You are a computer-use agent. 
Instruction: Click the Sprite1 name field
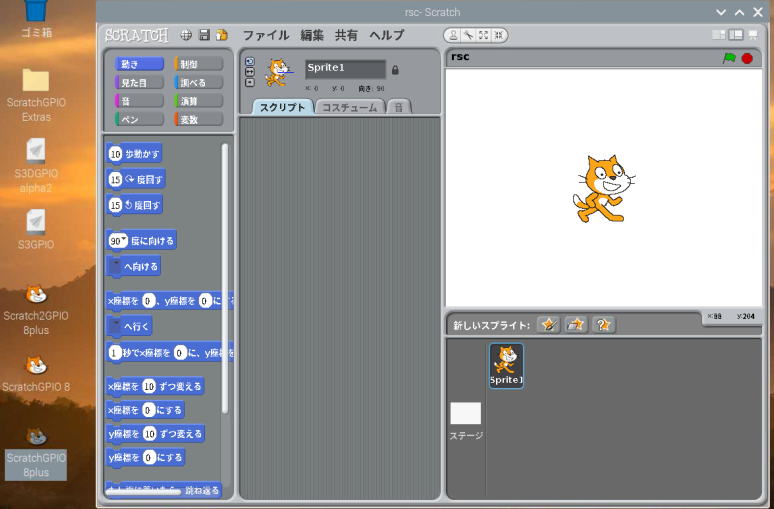coord(345,69)
